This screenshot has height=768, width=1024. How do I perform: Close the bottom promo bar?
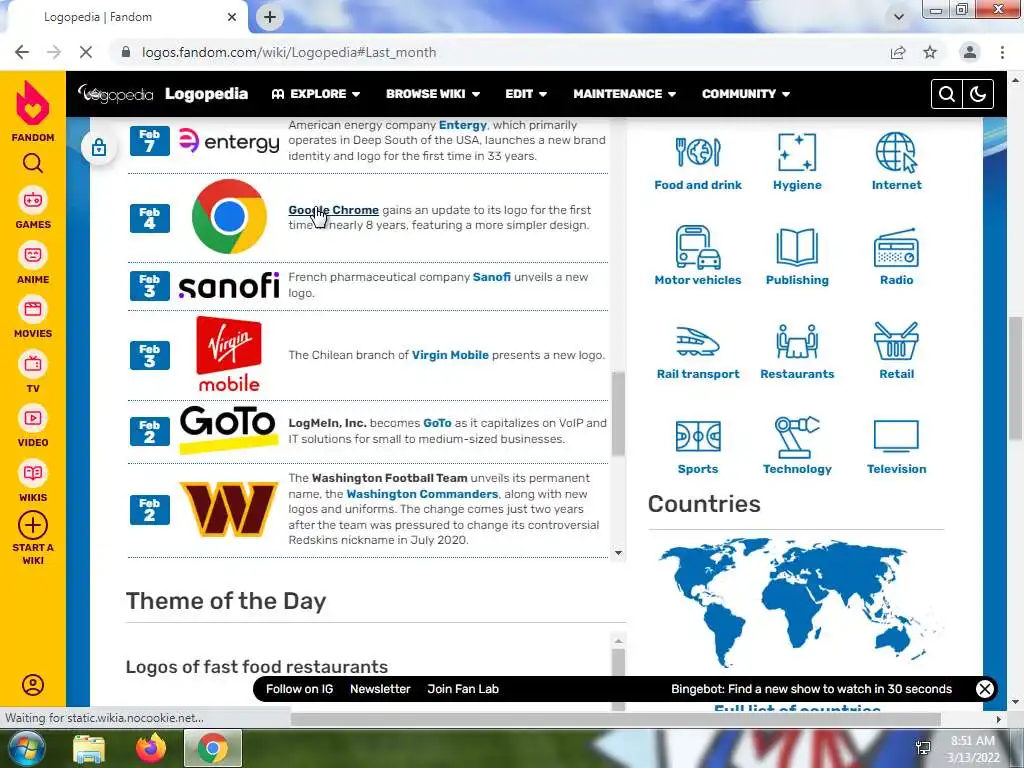(985, 689)
